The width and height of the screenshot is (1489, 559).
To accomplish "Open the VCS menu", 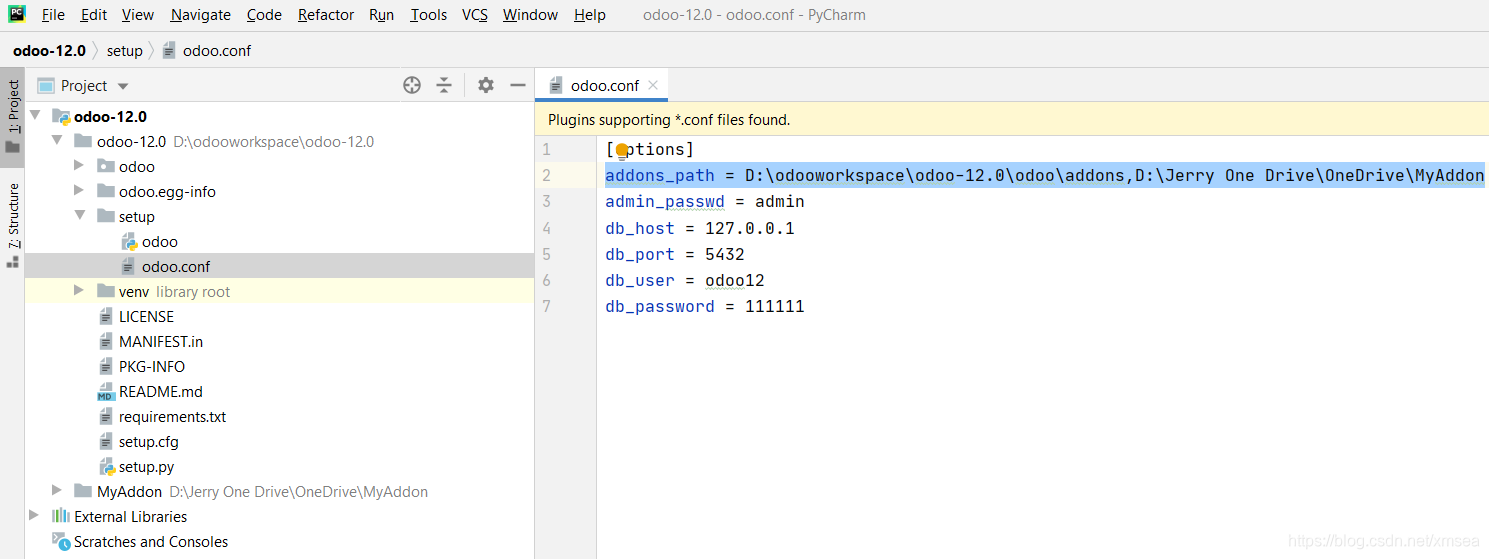I will tap(475, 15).
